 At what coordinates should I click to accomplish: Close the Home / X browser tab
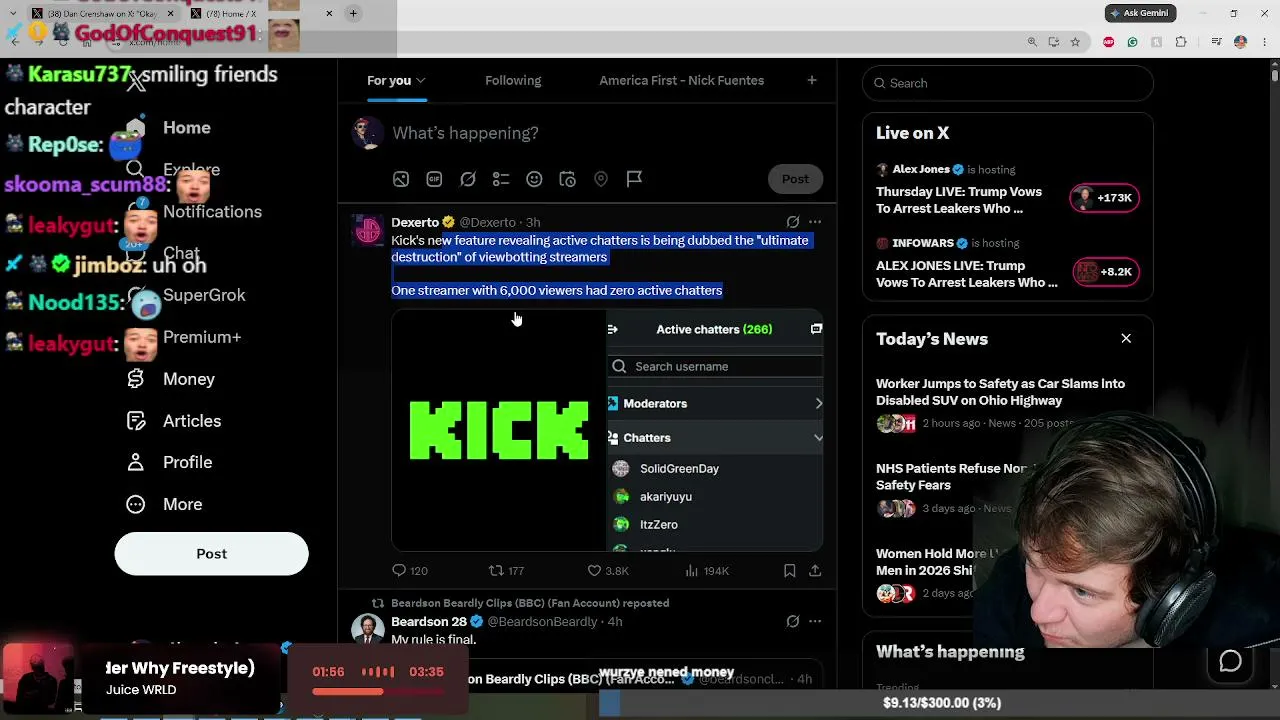(x=329, y=13)
